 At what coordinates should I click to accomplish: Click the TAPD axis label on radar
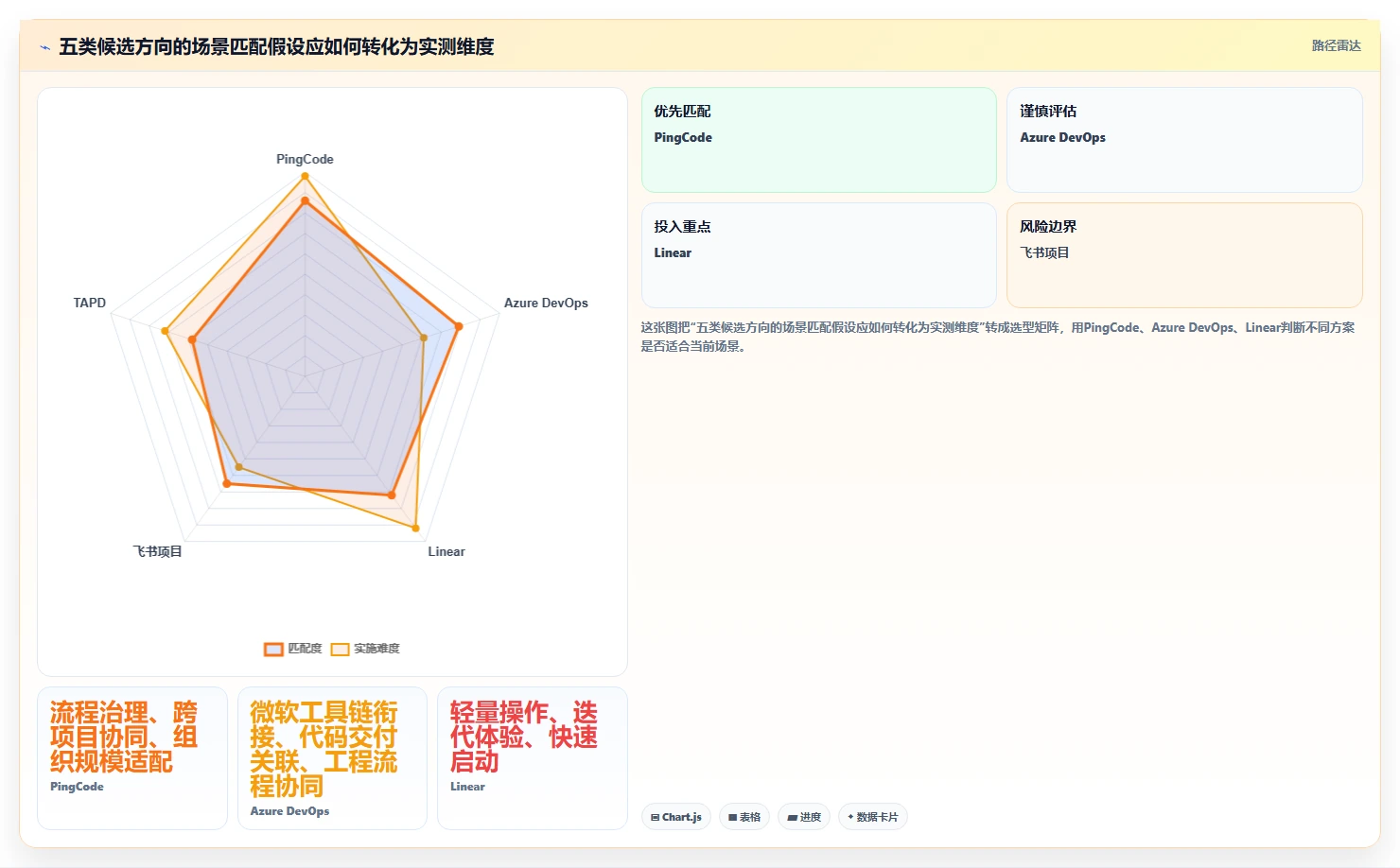tap(90, 303)
